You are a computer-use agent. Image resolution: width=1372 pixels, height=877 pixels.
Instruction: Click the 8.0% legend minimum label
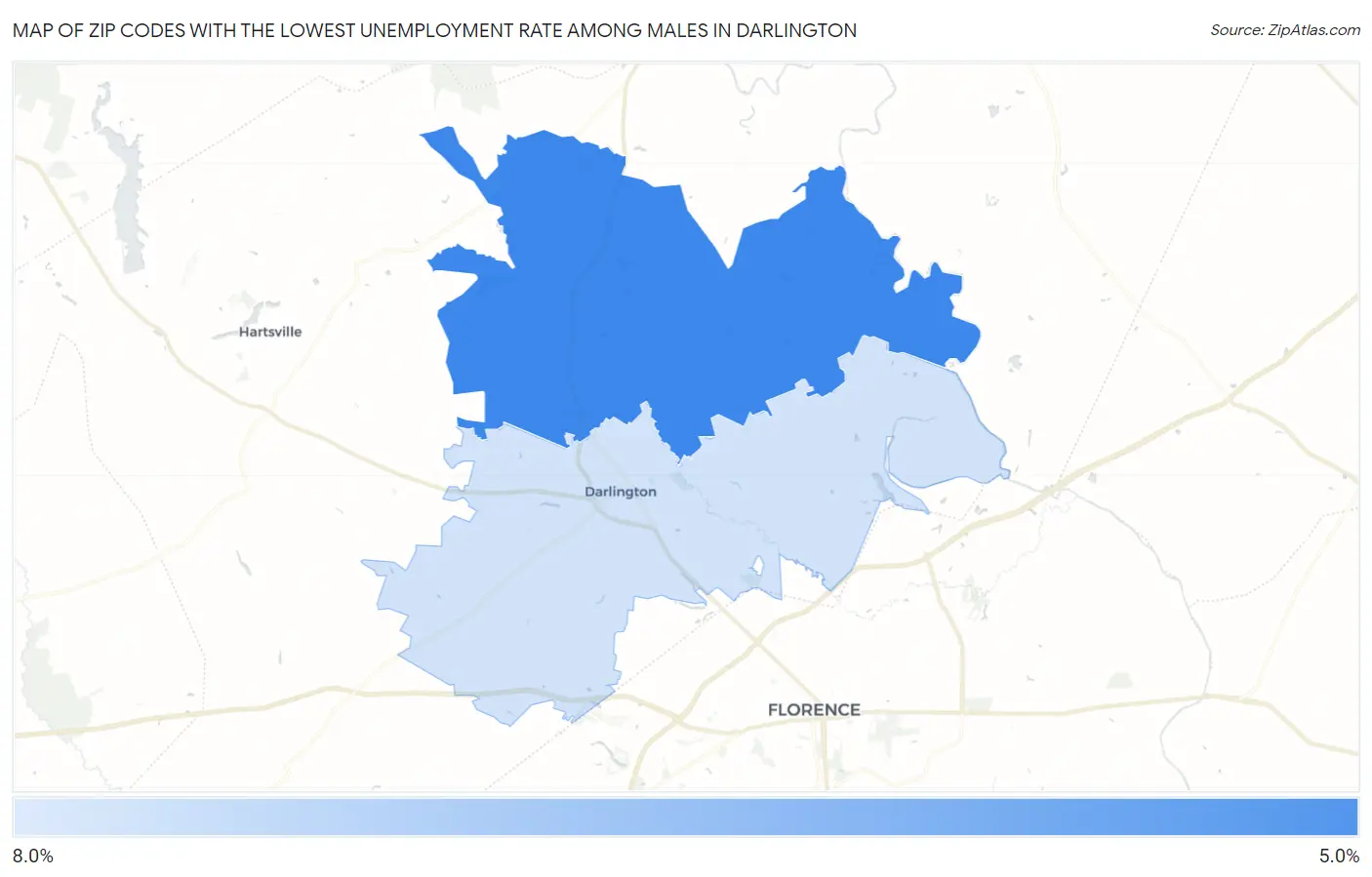(33, 856)
